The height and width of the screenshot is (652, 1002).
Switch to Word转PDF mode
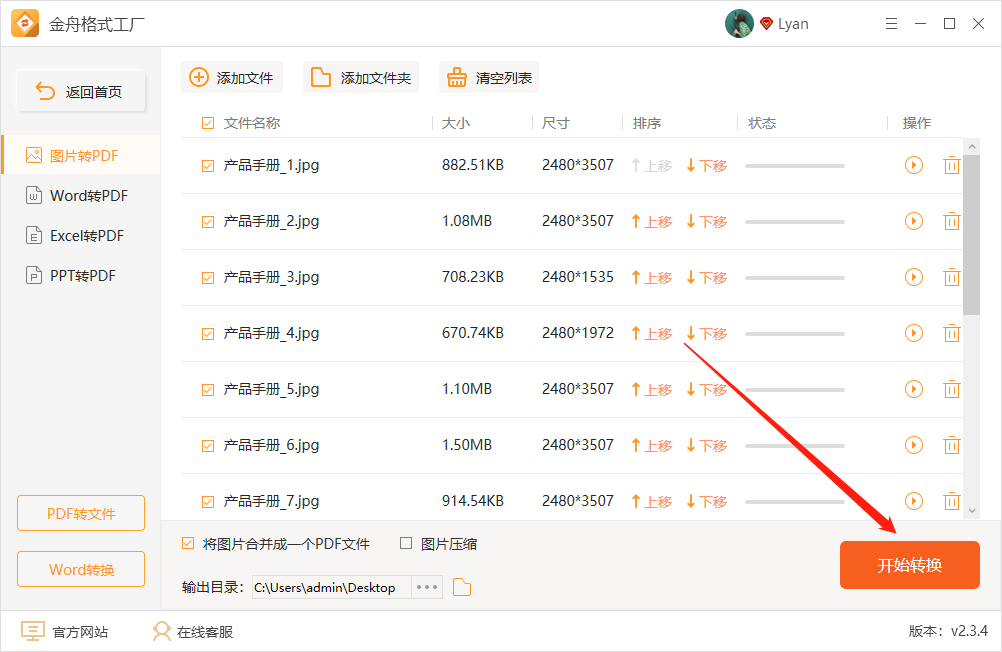pos(81,196)
